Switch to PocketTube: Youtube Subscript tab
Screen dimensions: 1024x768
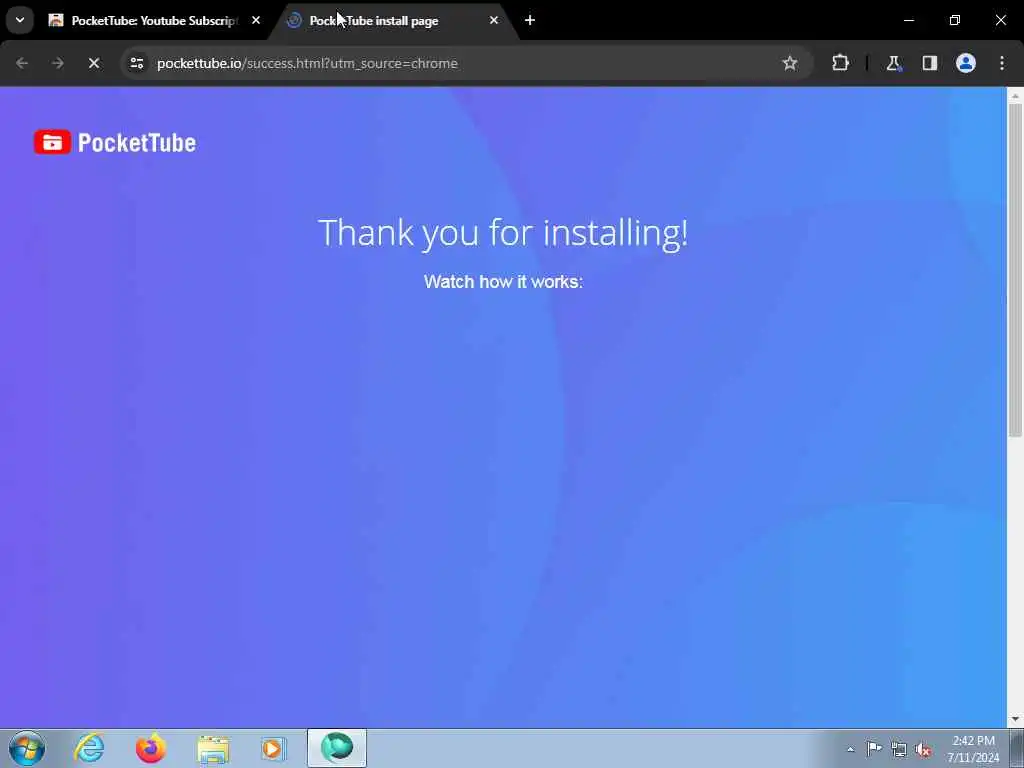(x=155, y=21)
